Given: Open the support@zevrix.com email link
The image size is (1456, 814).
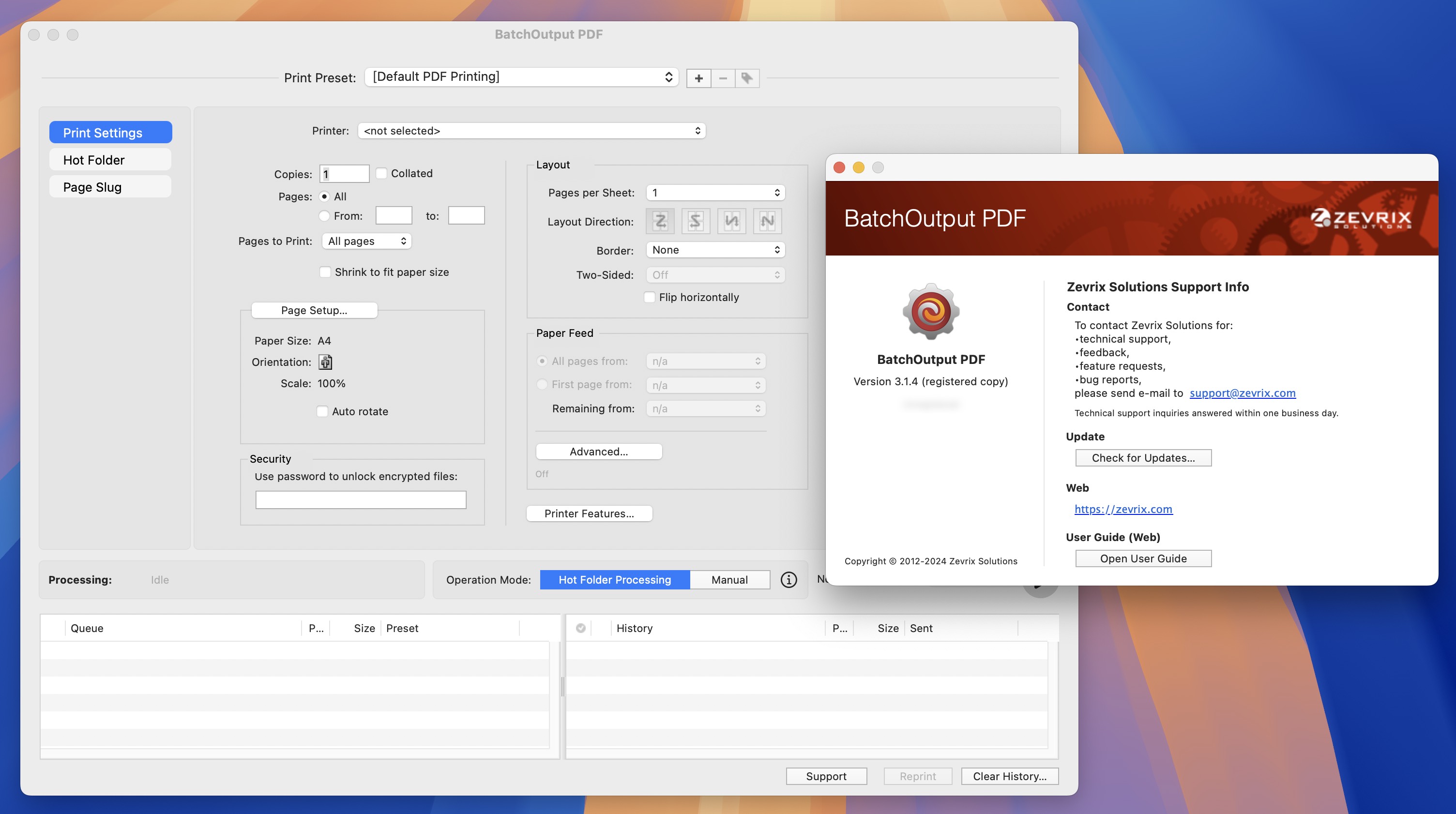Looking at the screenshot, I should [x=1242, y=392].
